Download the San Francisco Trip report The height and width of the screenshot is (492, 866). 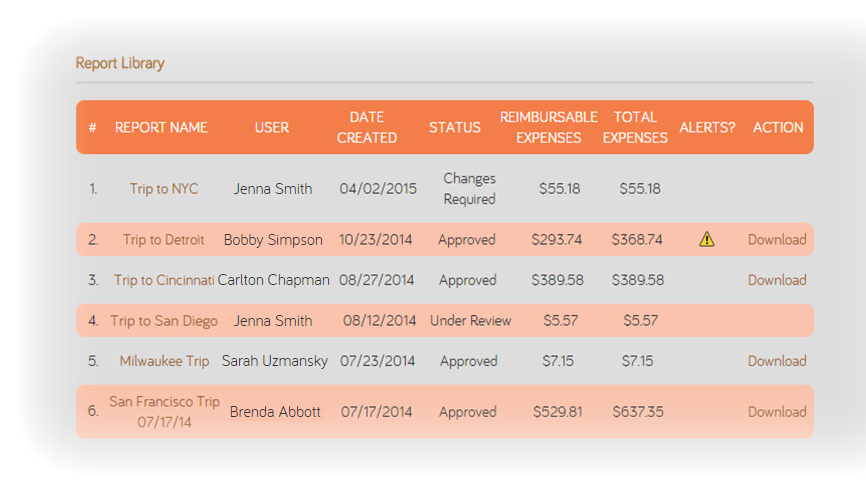(x=777, y=412)
